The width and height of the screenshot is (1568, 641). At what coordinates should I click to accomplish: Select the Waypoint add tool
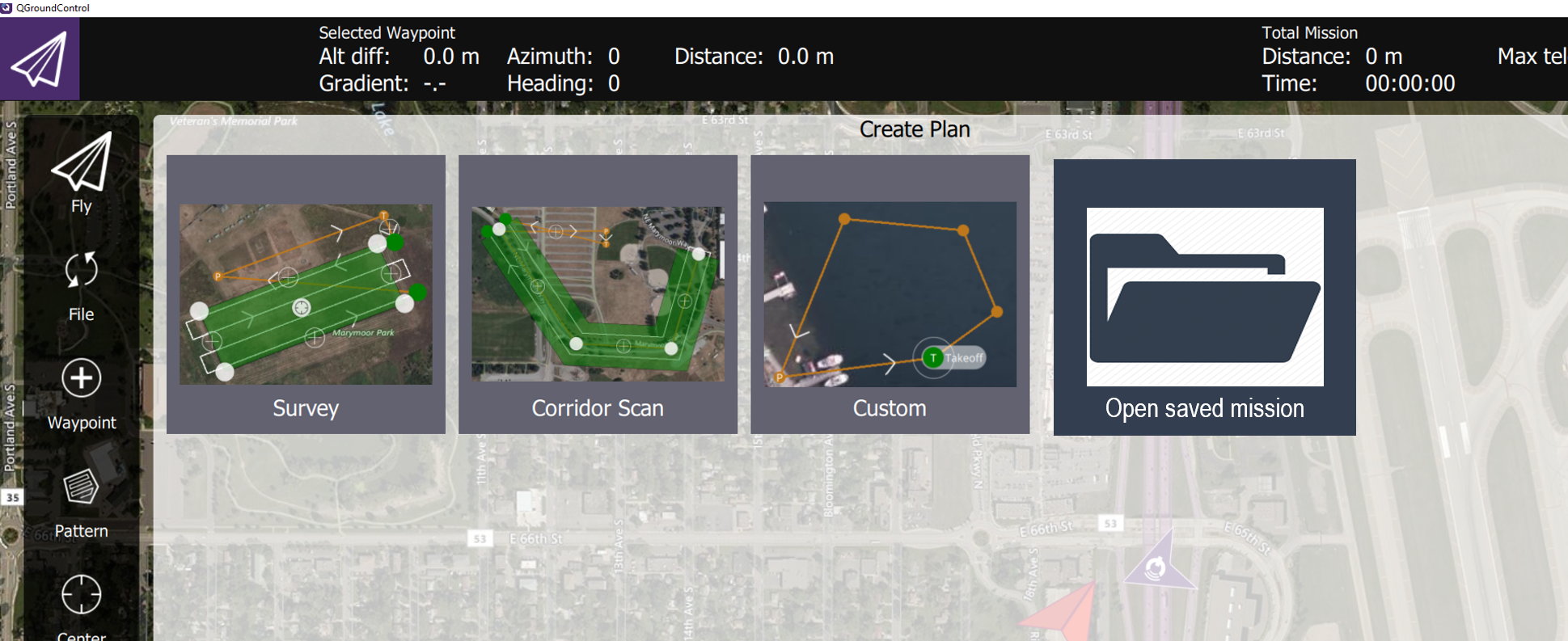point(81,394)
